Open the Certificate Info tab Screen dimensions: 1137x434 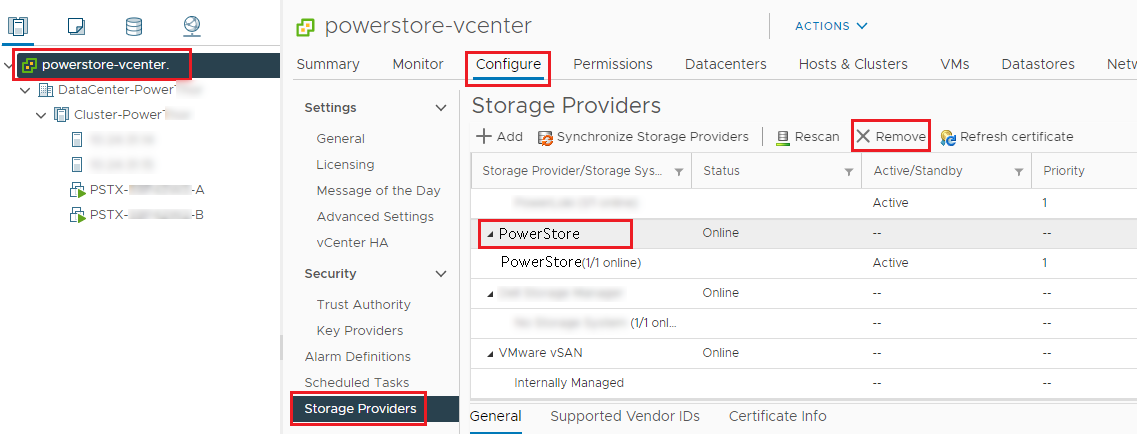pyautogui.click(x=777, y=416)
